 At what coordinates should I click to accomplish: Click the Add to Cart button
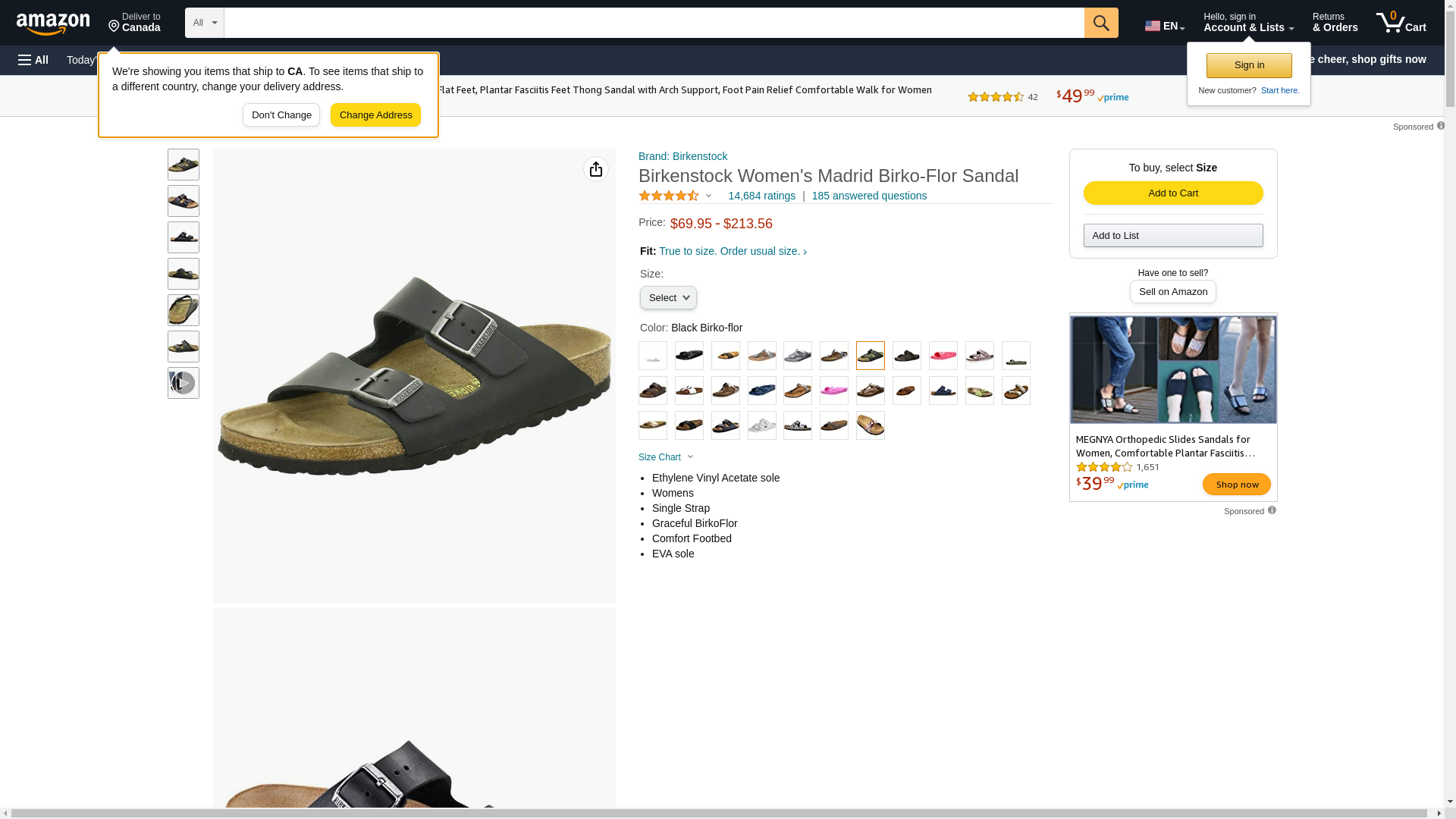(x=1173, y=193)
